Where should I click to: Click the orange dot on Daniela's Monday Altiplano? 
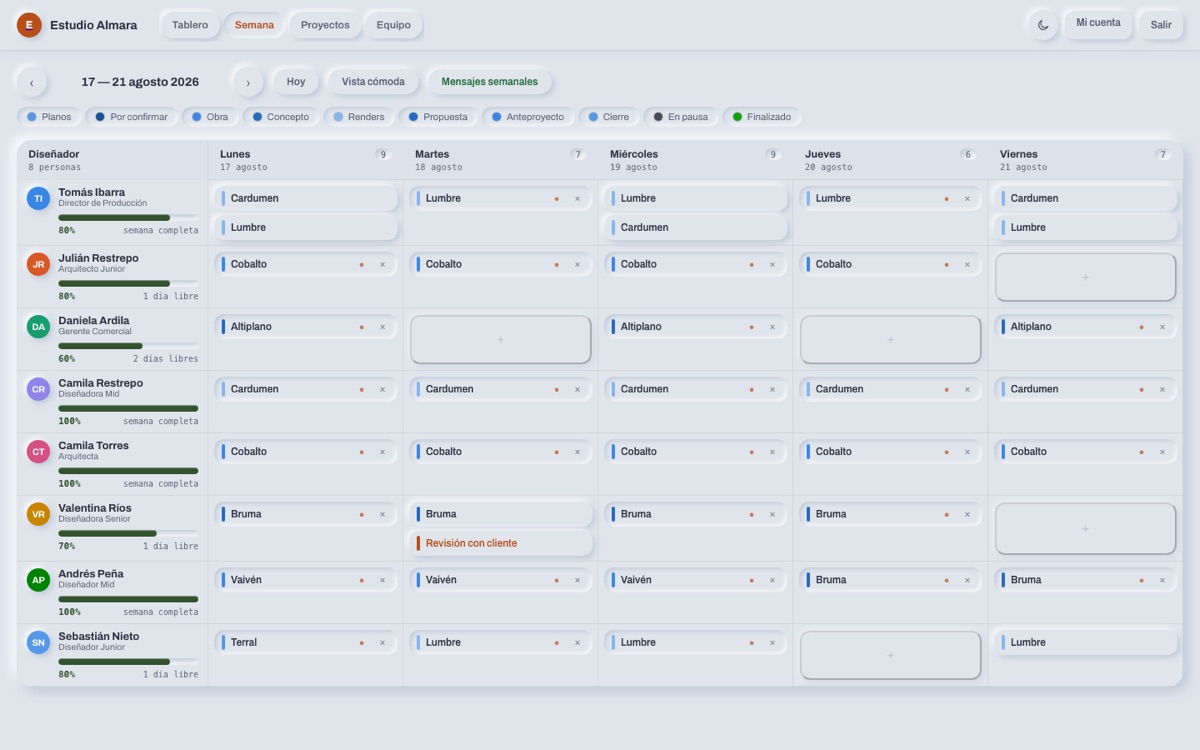point(362,327)
